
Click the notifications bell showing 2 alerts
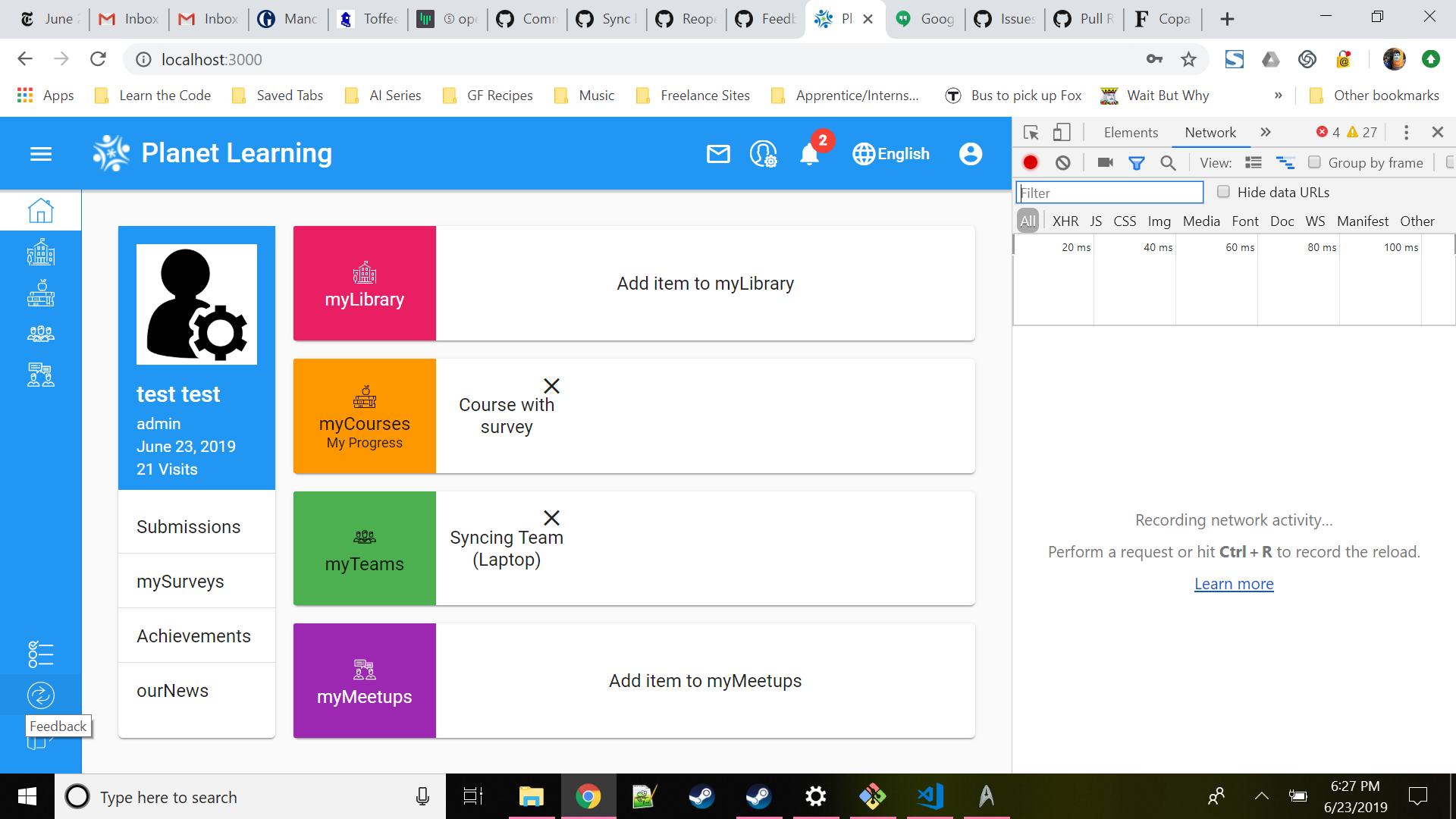pyautogui.click(x=808, y=155)
